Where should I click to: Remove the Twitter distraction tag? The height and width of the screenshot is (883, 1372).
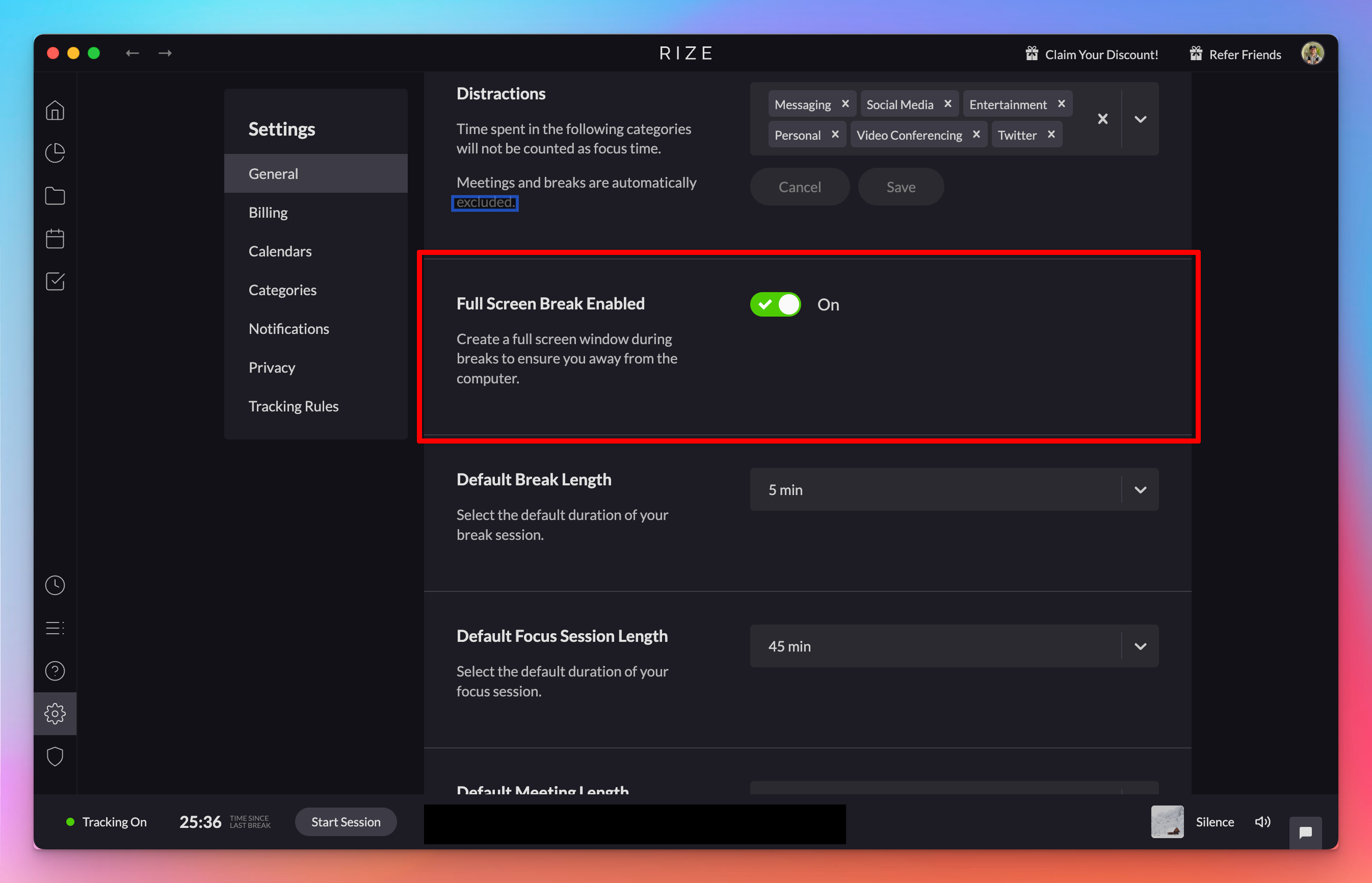tap(1051, 134)
